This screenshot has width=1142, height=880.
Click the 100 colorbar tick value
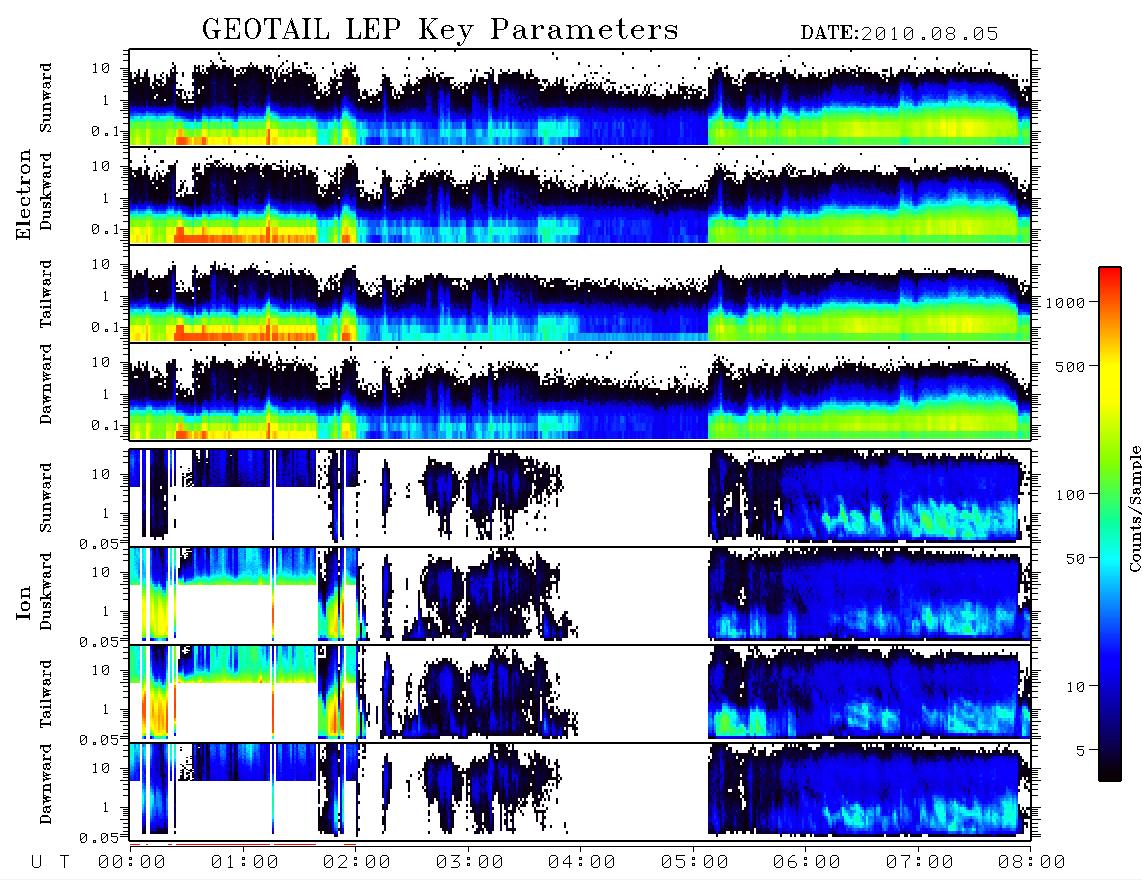1071,495
